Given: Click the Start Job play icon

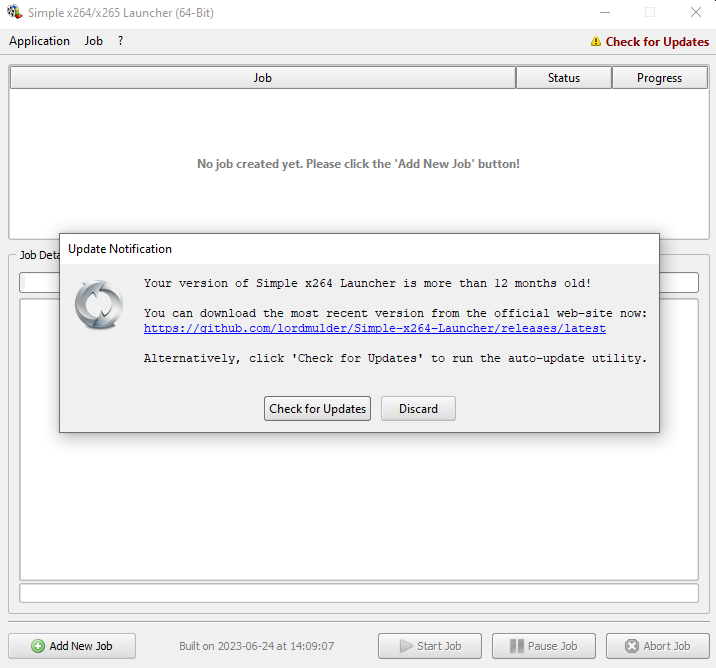Looking at the screenshot, I should (x=405, y=646).
